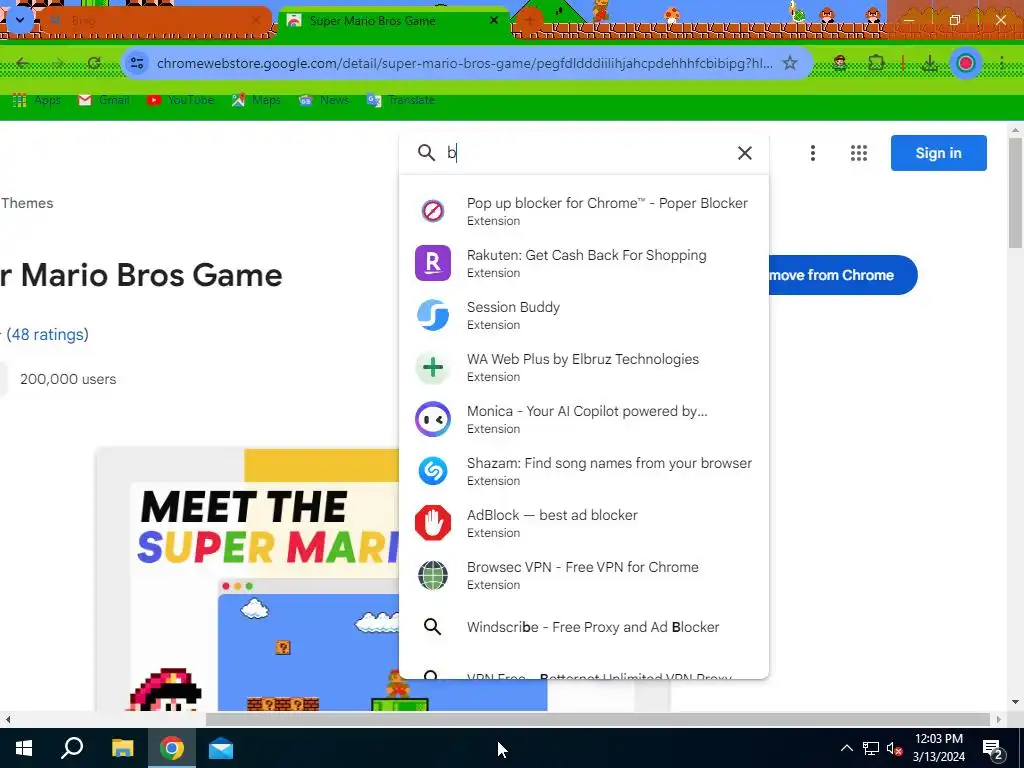Click the horizontal page scrollbar

coord(598,719)
